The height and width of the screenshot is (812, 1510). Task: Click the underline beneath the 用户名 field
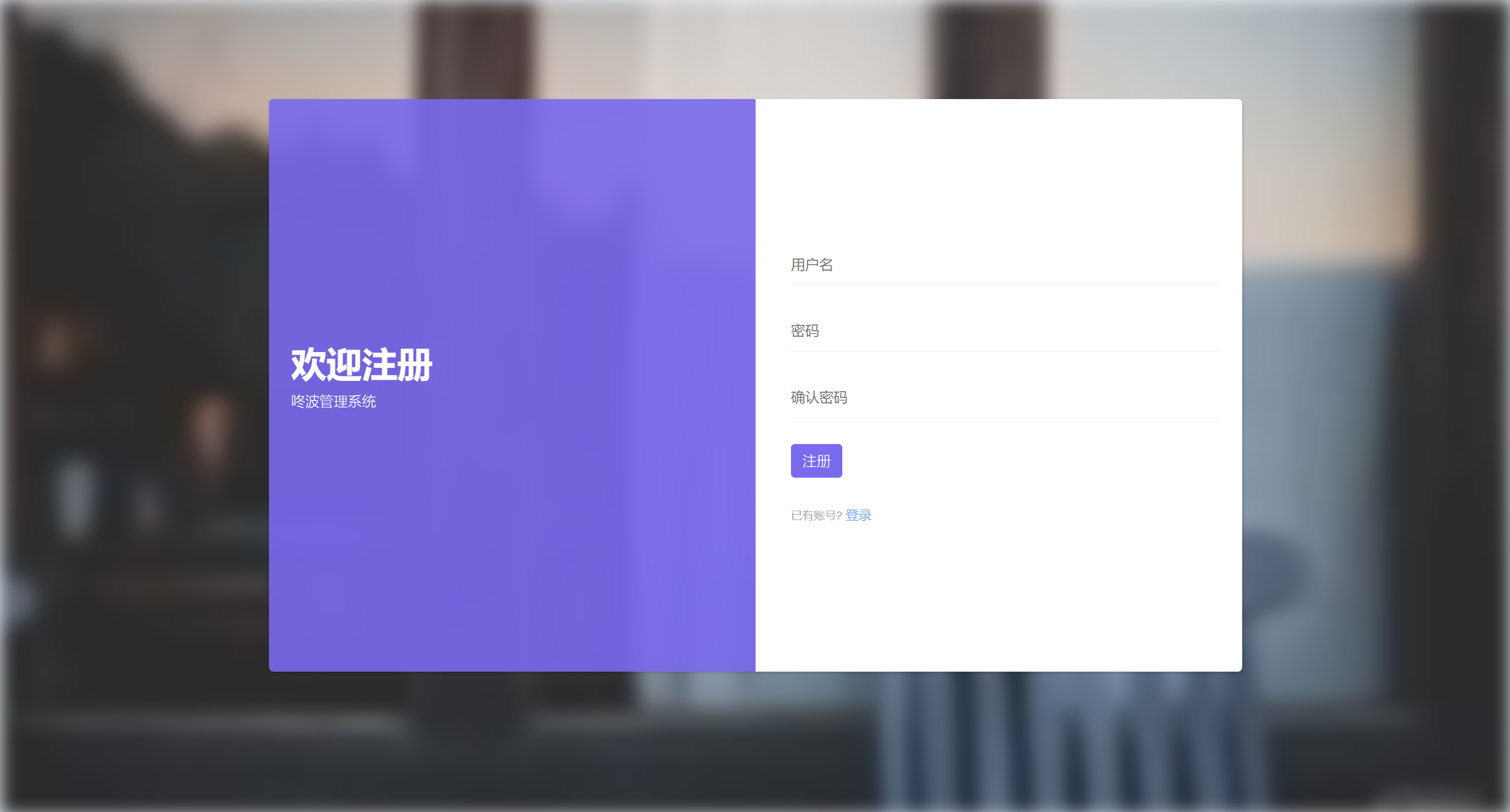(1005, 284)
